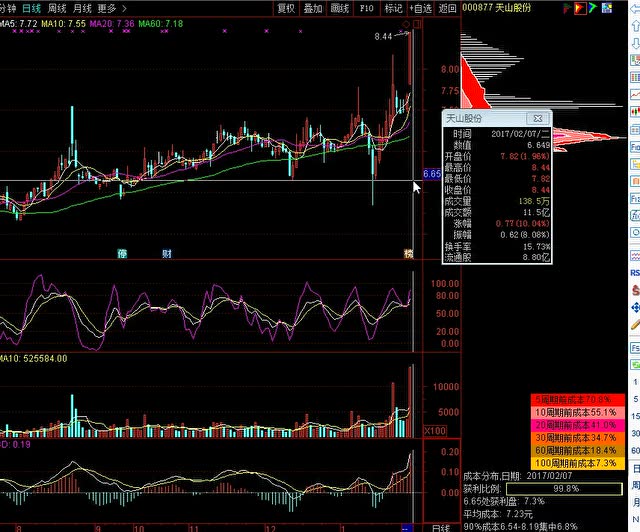Click the small square icon above the chart
This screenshot has height=532, width=640.
[x=417, y=24]
